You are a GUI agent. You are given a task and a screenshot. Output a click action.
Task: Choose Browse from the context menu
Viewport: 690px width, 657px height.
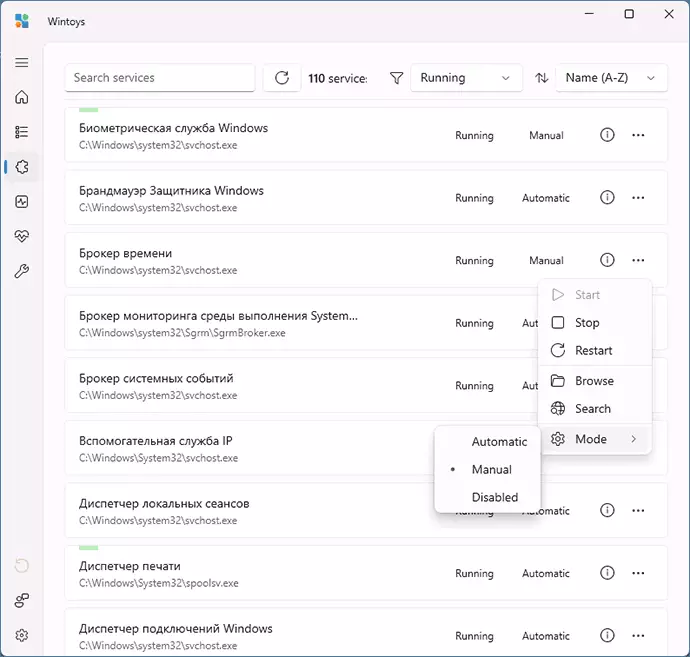point(595,381)
